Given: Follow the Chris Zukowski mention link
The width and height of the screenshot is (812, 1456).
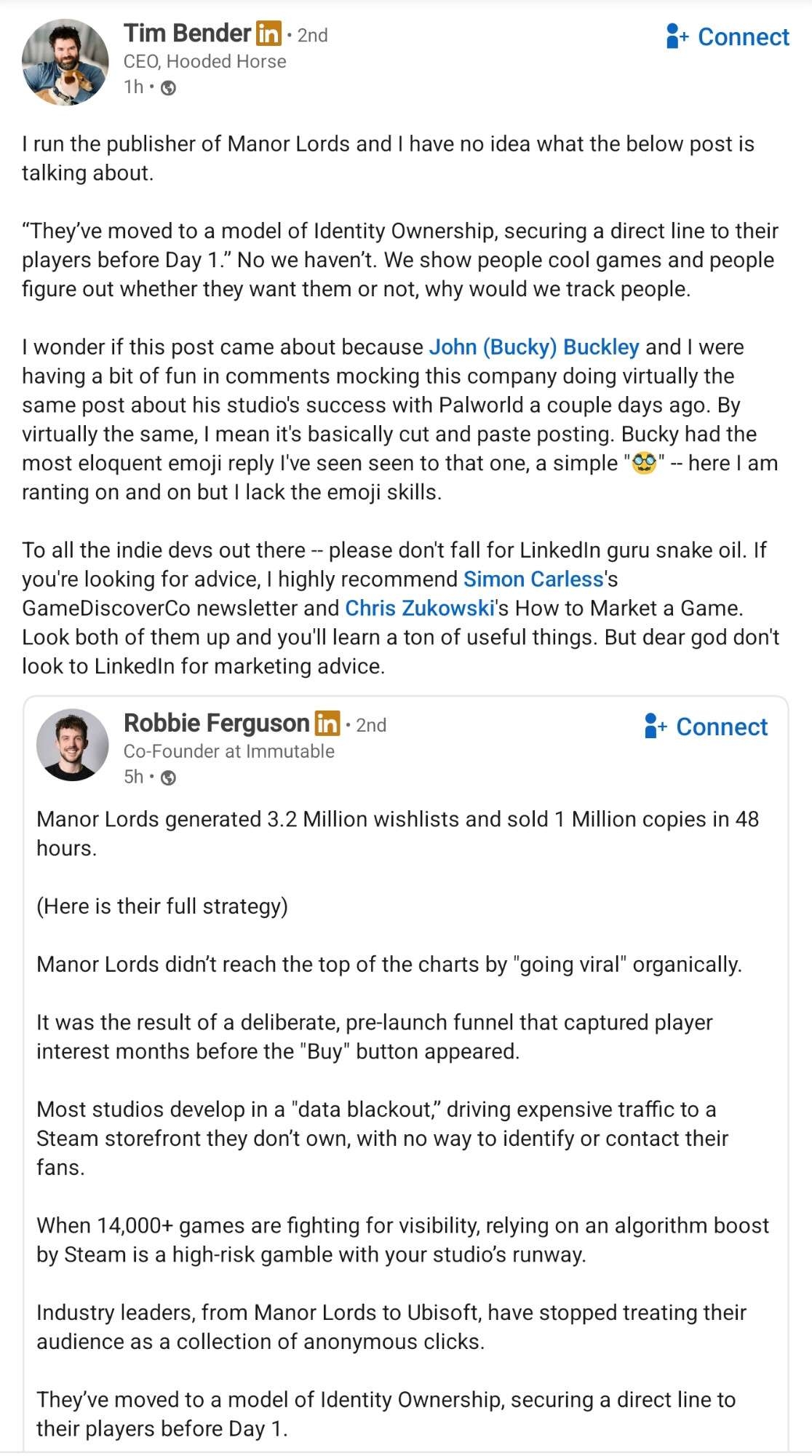Looking at the screenshot, I should tap(420, 609).
